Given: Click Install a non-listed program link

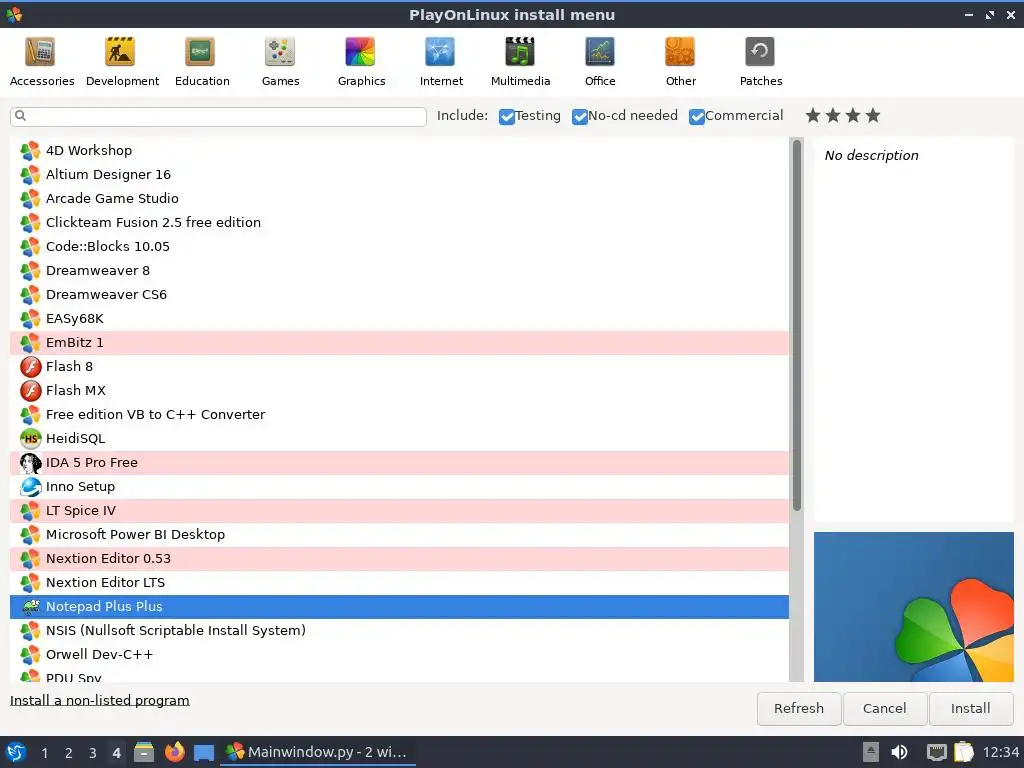Looking at the screenshot, I should click(x=99, y=700).
